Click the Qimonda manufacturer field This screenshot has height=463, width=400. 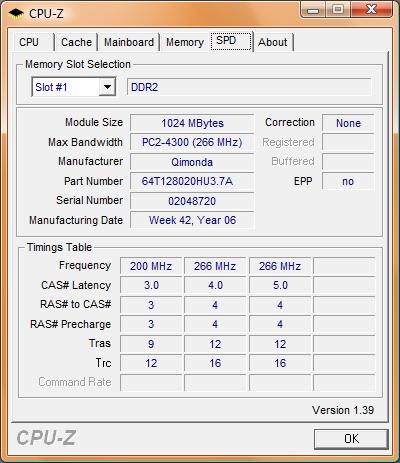[x=192, y=162]
